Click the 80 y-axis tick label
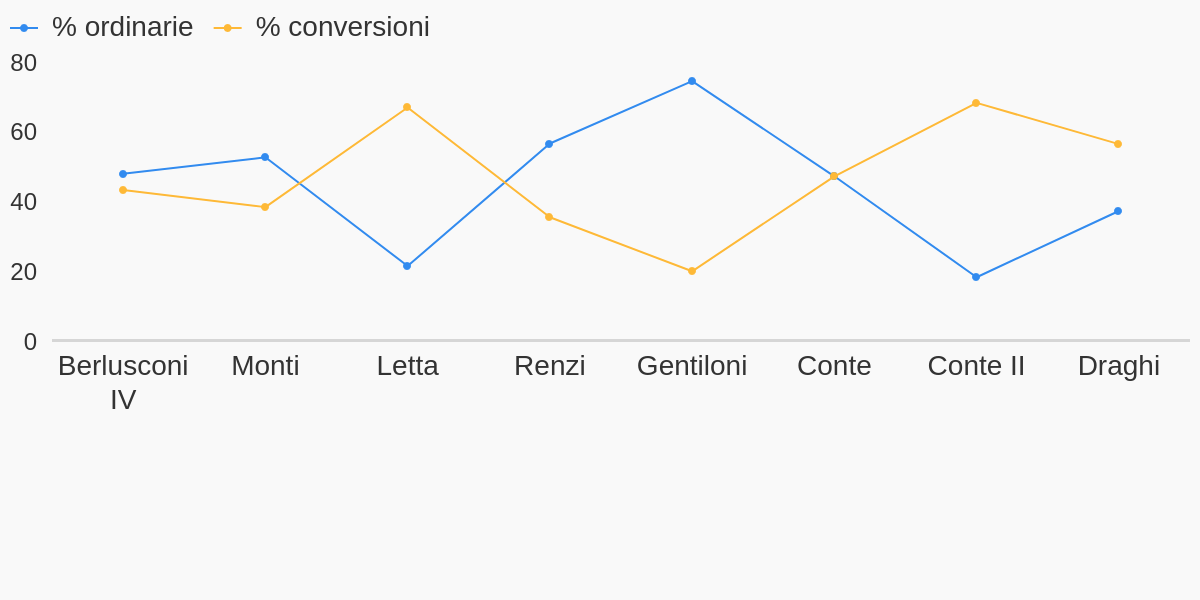This screenshot has width=1200, height=600. pos(24,63)
